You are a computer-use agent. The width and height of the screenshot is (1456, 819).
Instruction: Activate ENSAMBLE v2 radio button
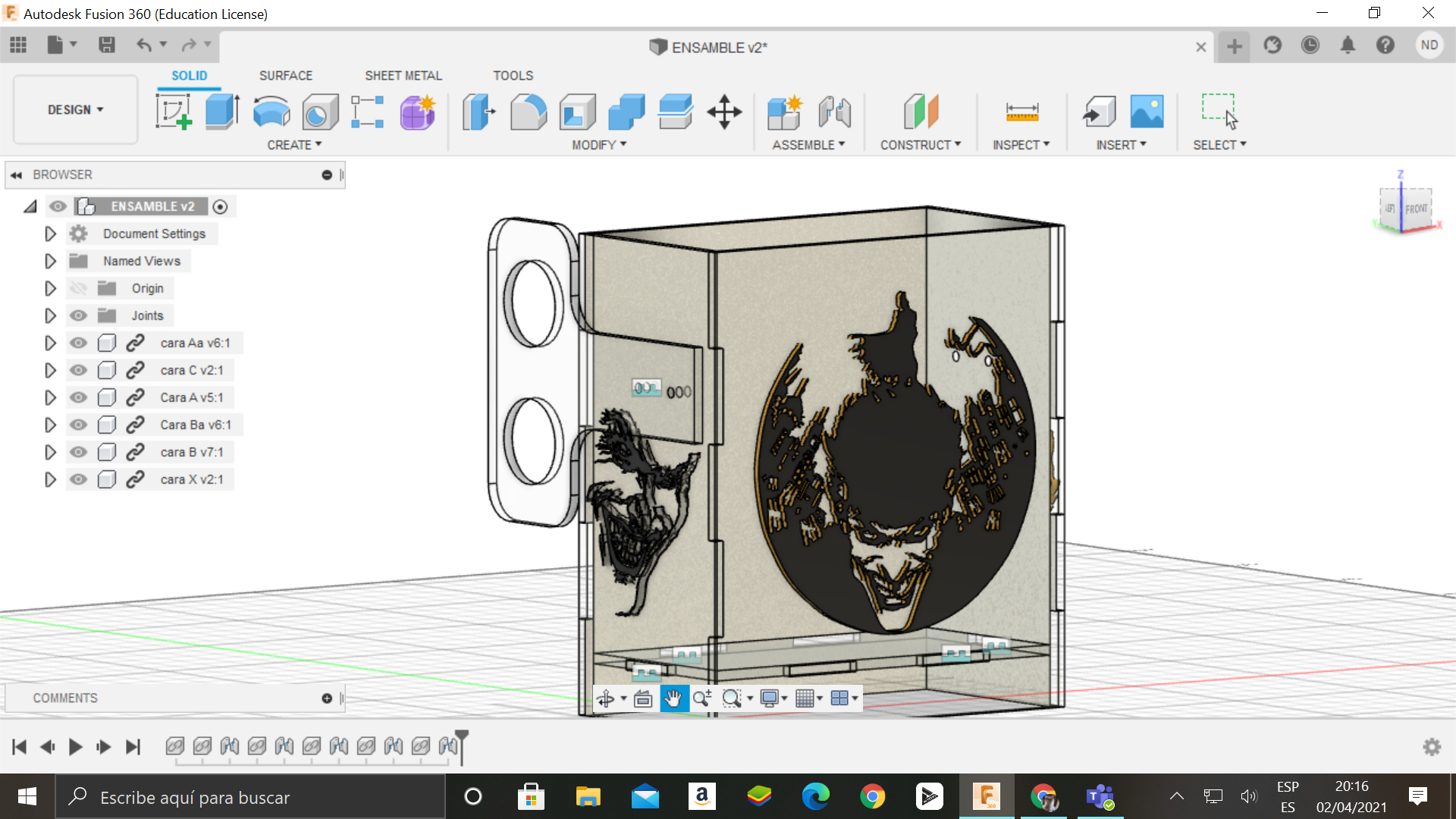click(220, 206)
